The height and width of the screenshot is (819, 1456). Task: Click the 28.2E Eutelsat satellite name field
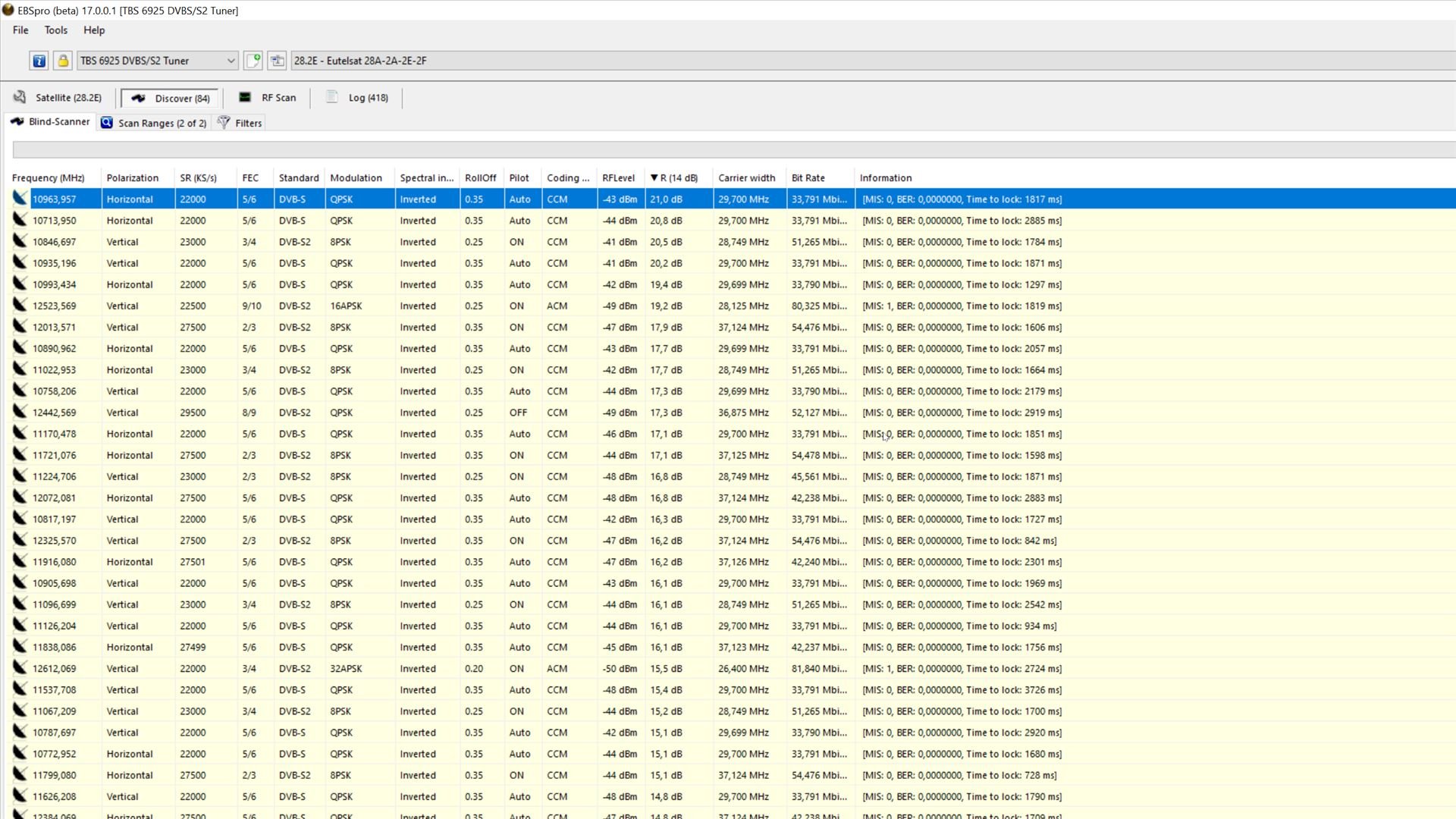pos(834,61)
